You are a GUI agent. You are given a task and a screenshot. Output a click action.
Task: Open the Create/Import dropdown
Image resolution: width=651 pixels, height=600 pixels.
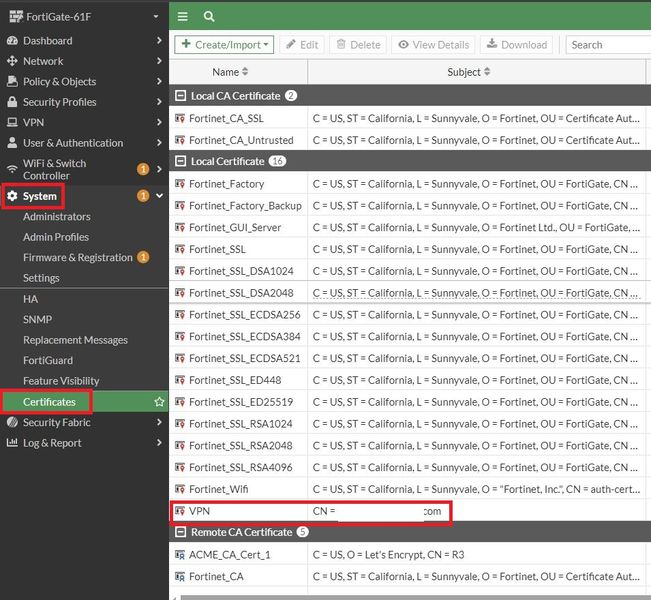point(225,45)
